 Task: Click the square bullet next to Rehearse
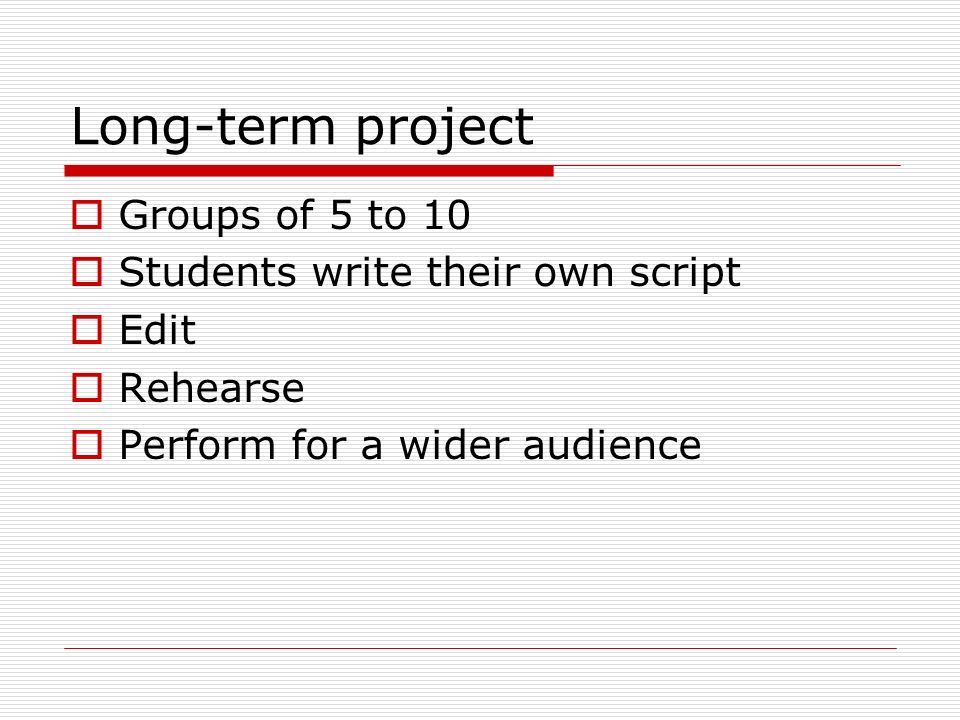pos(86,388)
